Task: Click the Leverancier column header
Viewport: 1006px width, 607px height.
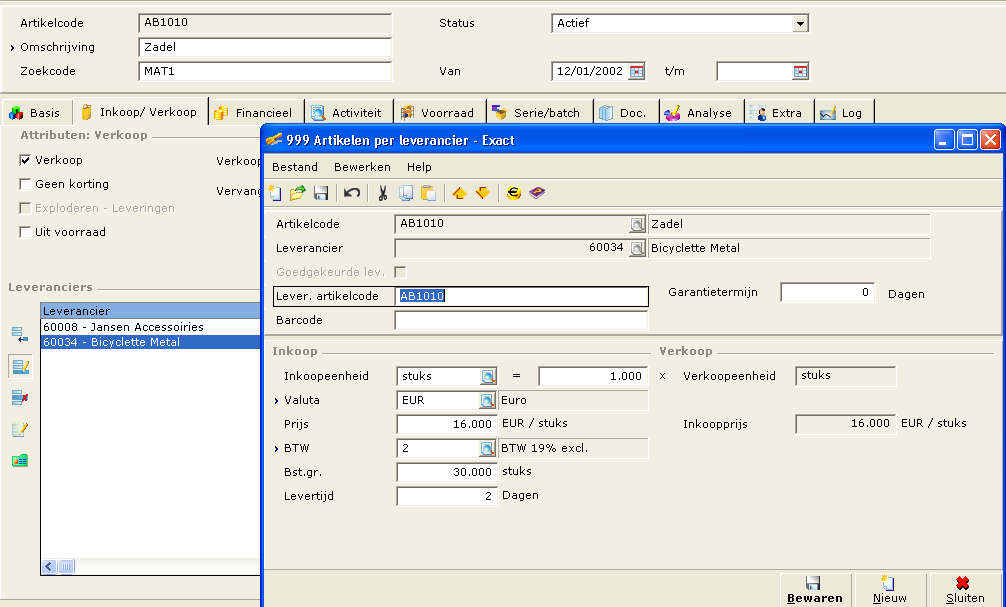Action: tap(151, 311)
